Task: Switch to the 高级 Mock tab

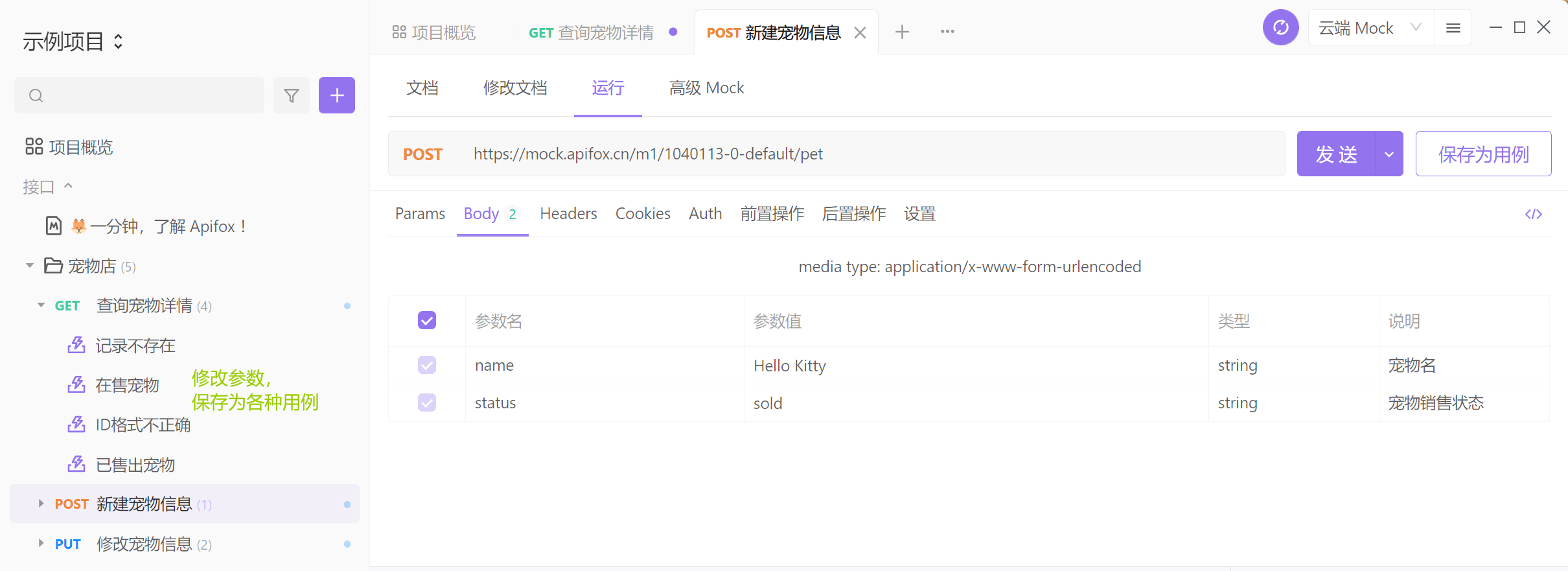Action: point(706,88)
